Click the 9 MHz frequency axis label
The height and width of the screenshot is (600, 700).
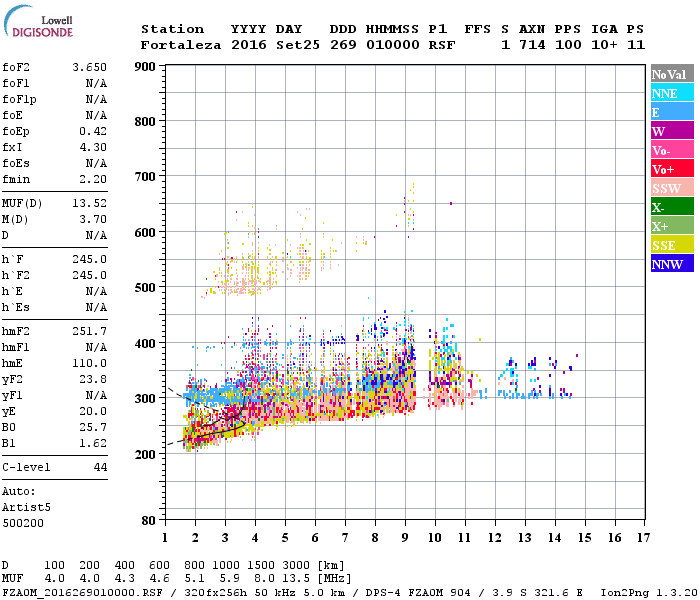pyautogui.click(x=405, y=538)
